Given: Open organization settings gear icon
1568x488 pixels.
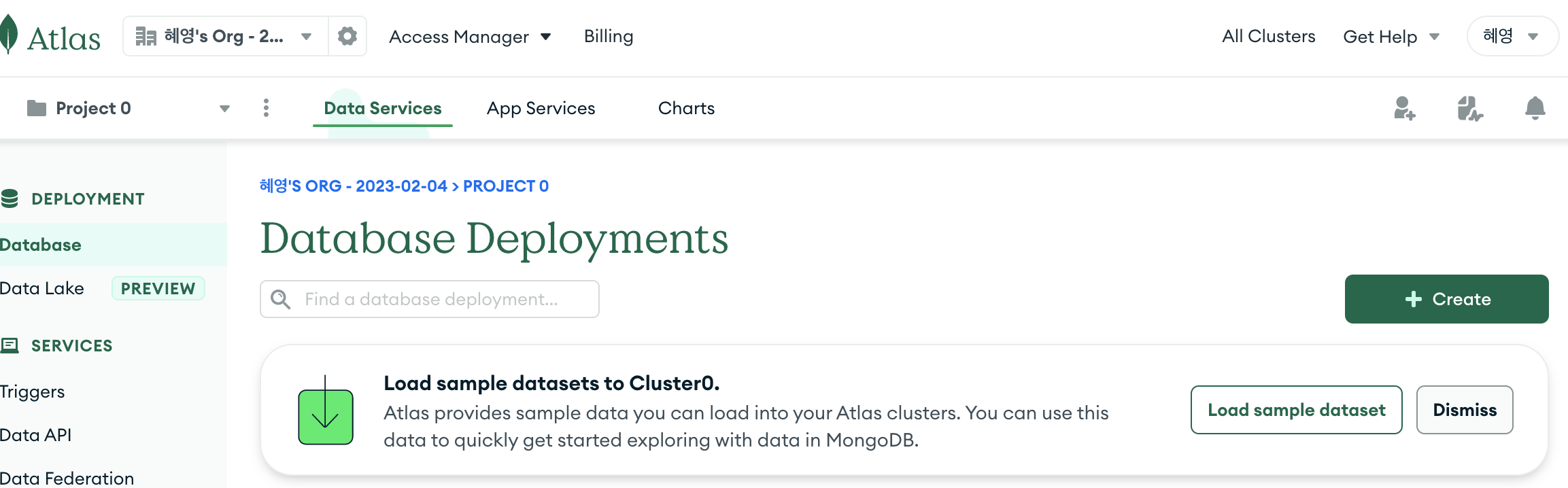Looking at the screenshot, I should pos(347,36).
